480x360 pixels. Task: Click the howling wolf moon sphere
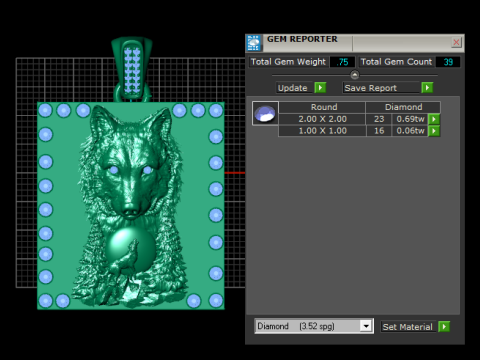(x=131, y=250)
